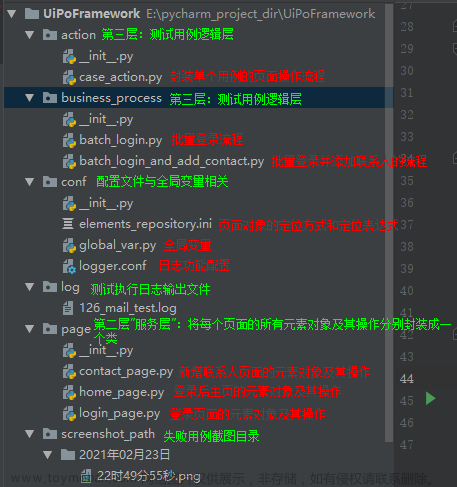Select the log folder name
The height and width of the screenshot is (487, 457).
(x=70, y=287)
